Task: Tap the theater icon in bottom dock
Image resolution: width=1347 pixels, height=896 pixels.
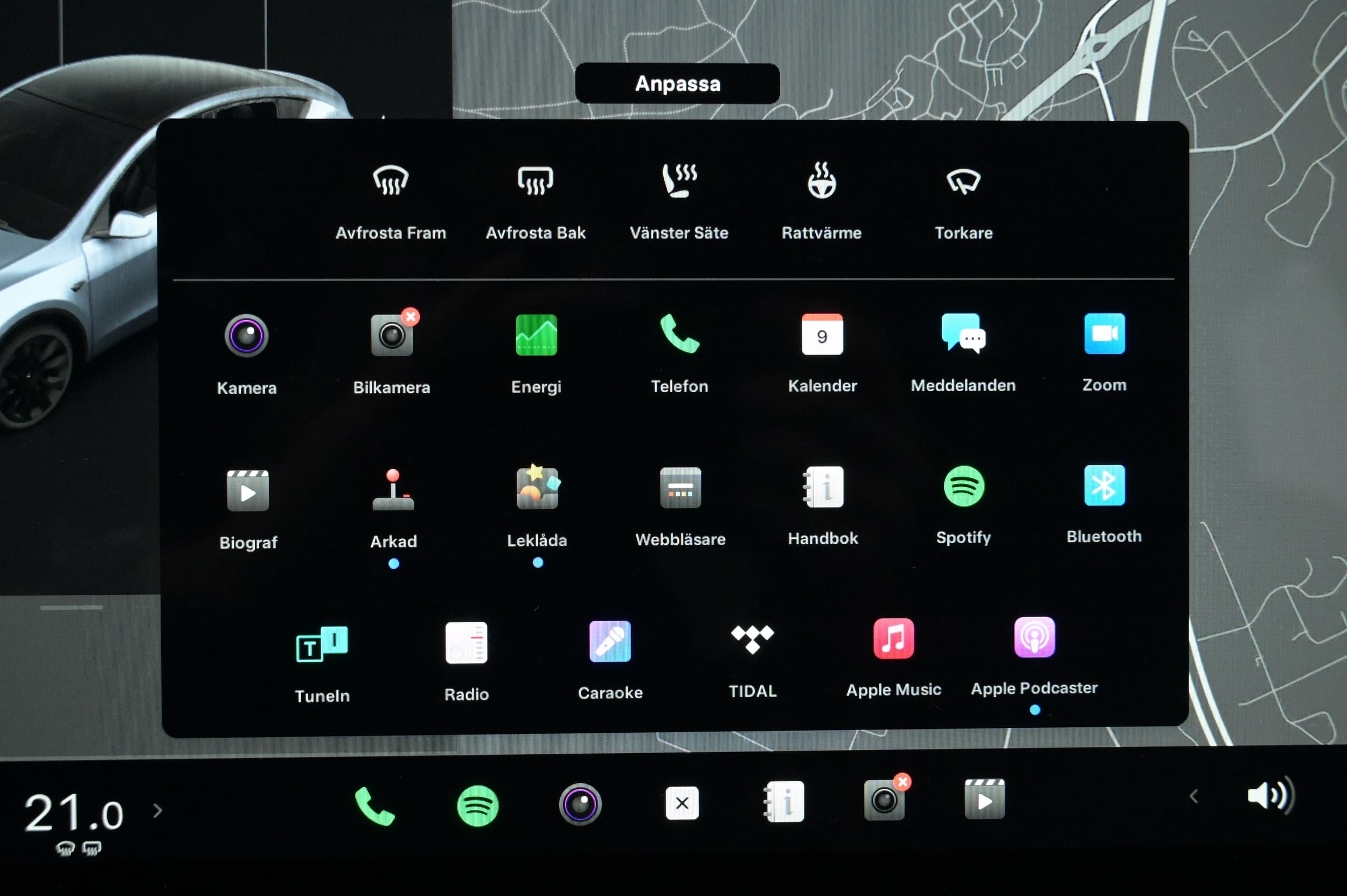Action: point(985,799)
